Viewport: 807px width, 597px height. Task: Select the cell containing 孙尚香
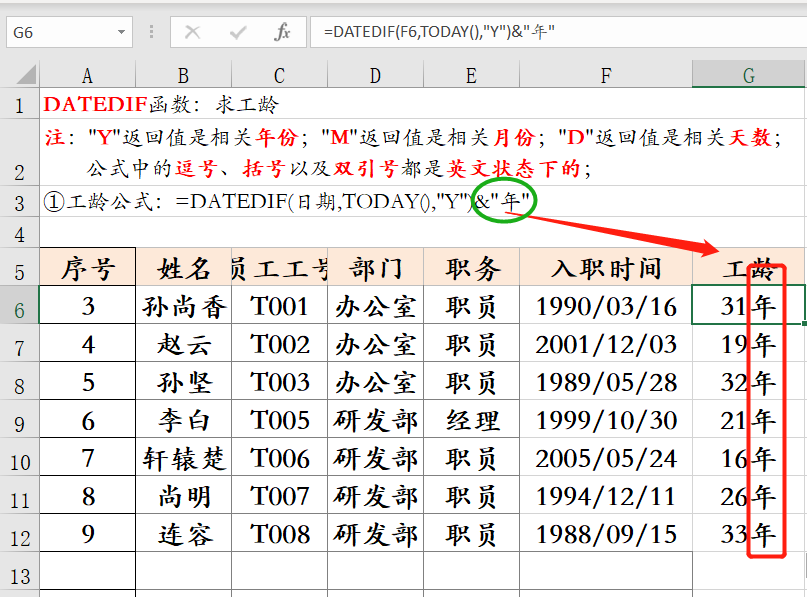click(183, 305)
